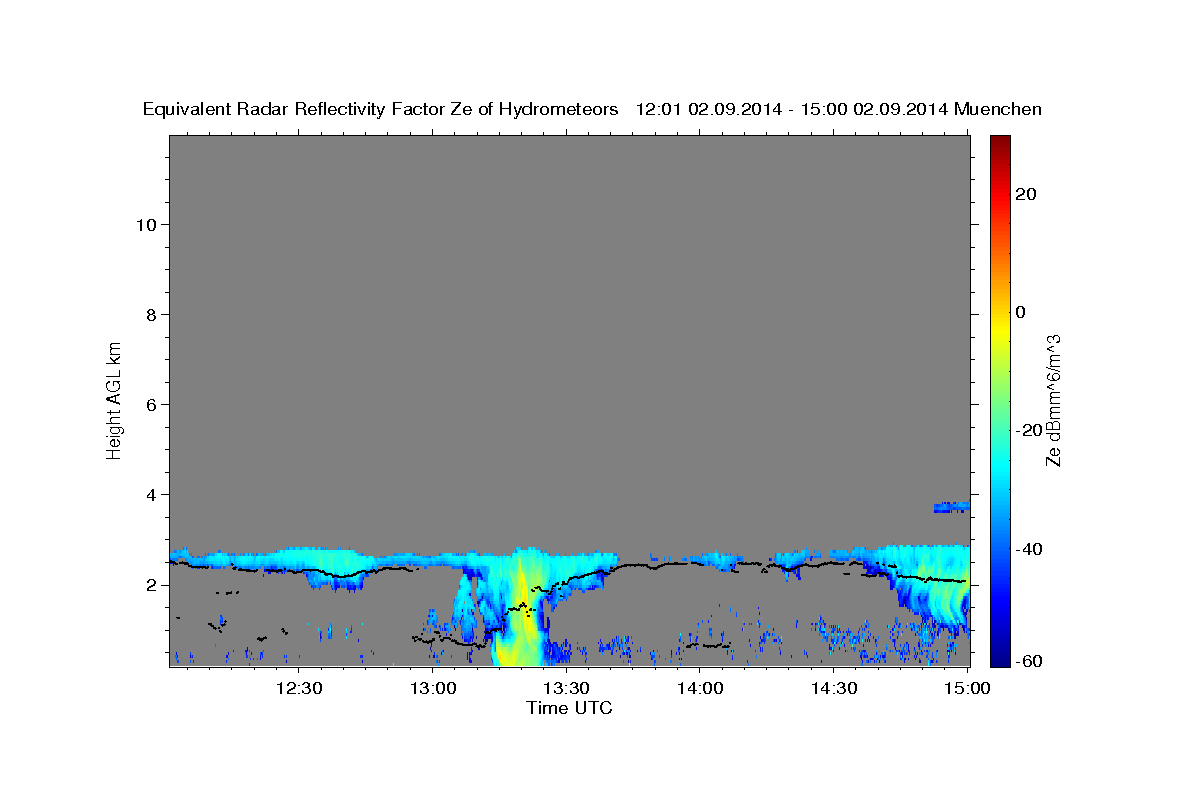Screen dimensions: 1200x800
Task: Click the dark blue bottom of the colorbar
Action: point(1000,658)
